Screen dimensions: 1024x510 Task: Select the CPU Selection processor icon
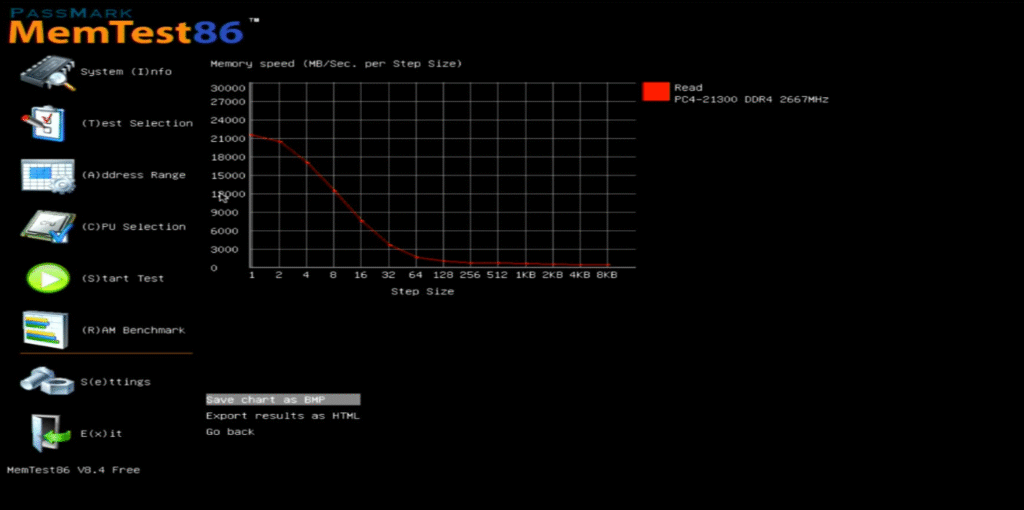point(47,227)
